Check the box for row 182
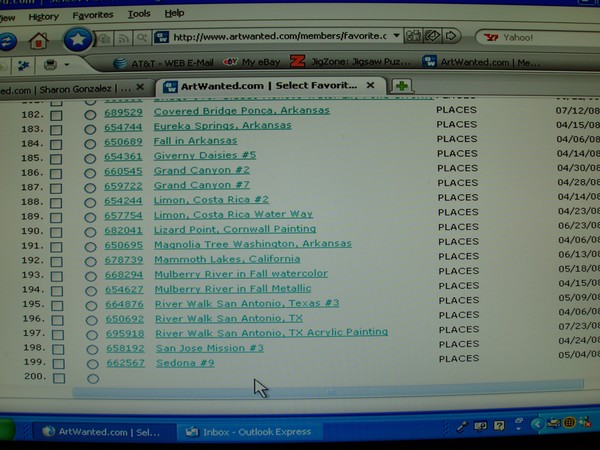Image resolution: width=600 pixels, height=450 pixels. tap(56, 115)
